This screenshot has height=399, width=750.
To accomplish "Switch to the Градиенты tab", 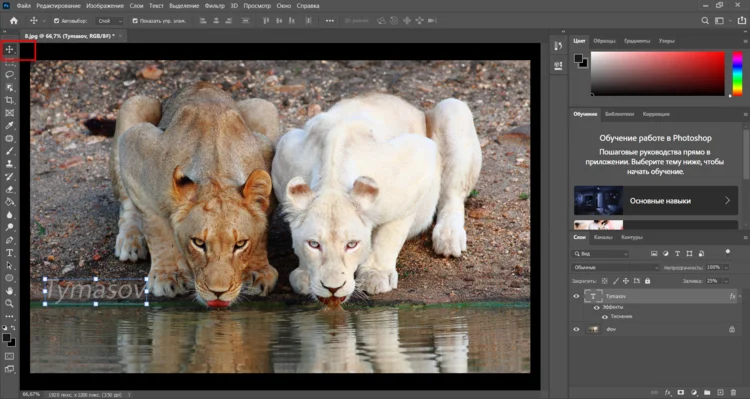I will coord(637,41).
